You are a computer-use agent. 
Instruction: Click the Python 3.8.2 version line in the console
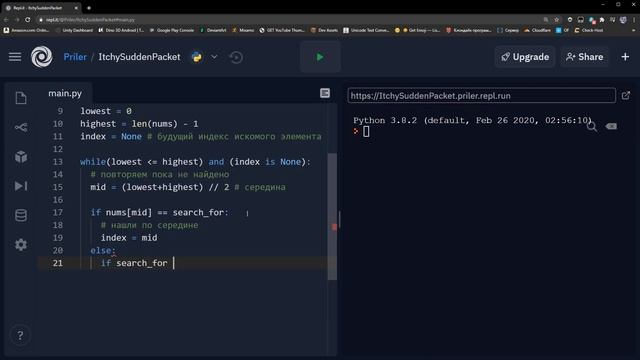click(472, 120)
